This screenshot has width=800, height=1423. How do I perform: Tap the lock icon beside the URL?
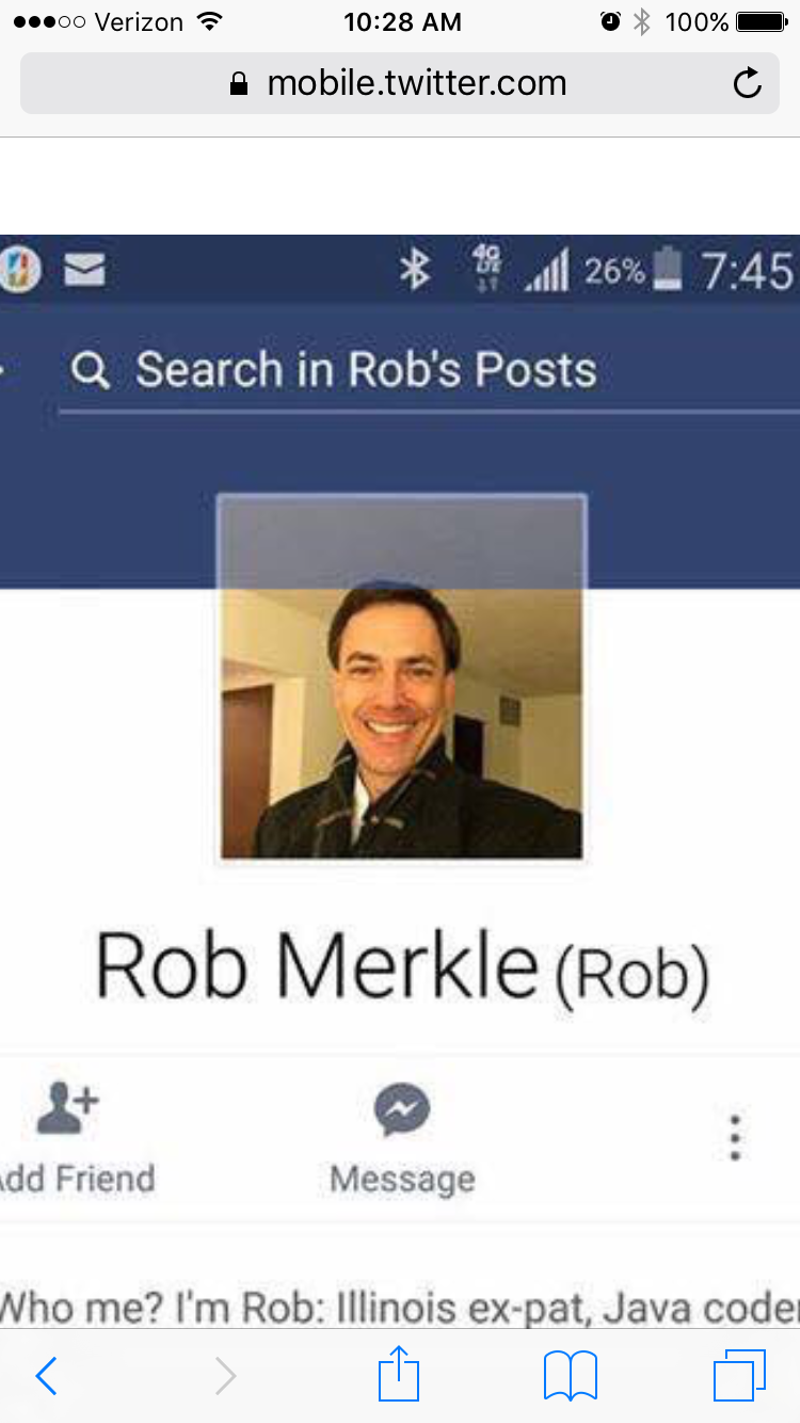238,84
